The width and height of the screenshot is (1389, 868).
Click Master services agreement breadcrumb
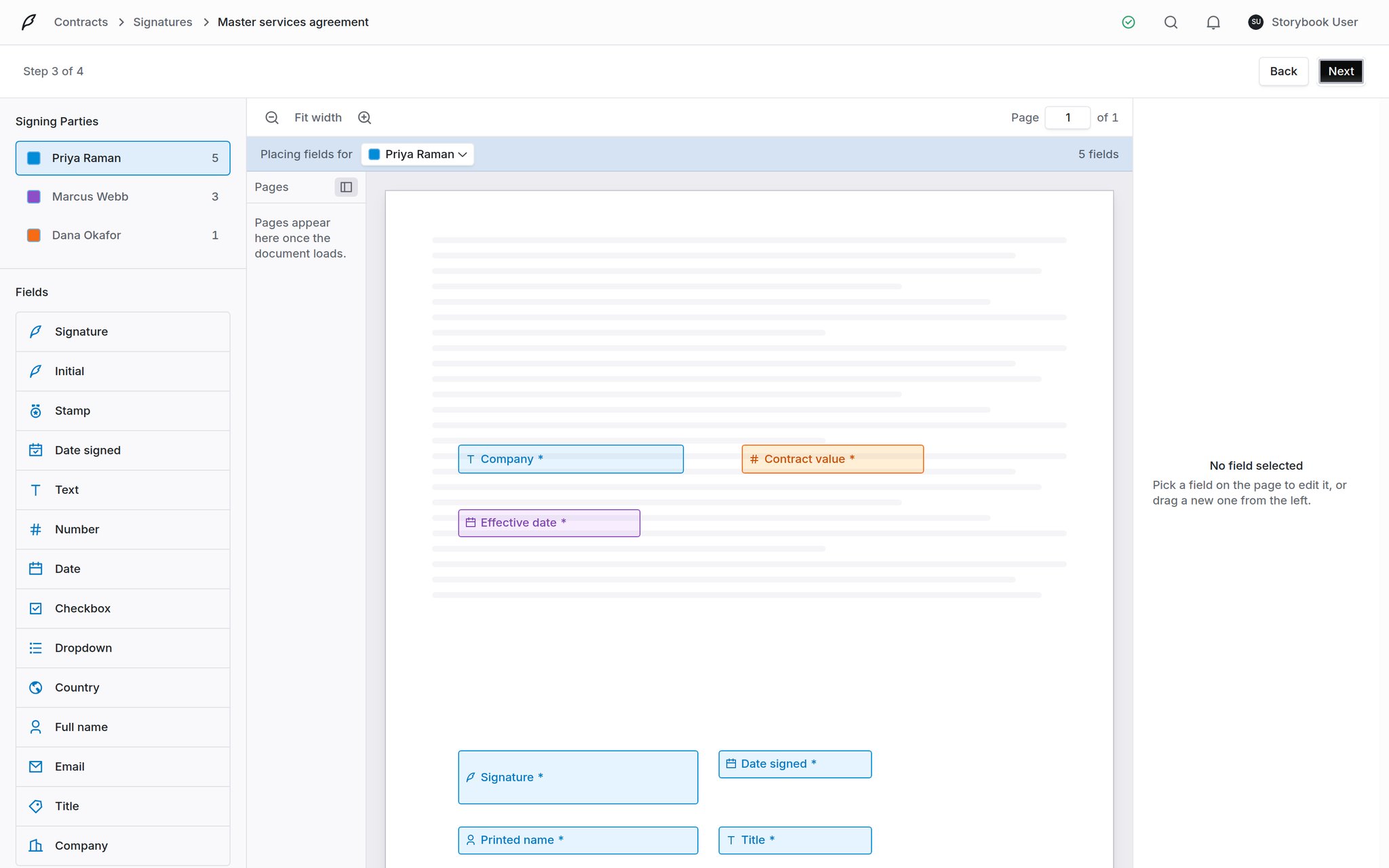pos(293,22)
